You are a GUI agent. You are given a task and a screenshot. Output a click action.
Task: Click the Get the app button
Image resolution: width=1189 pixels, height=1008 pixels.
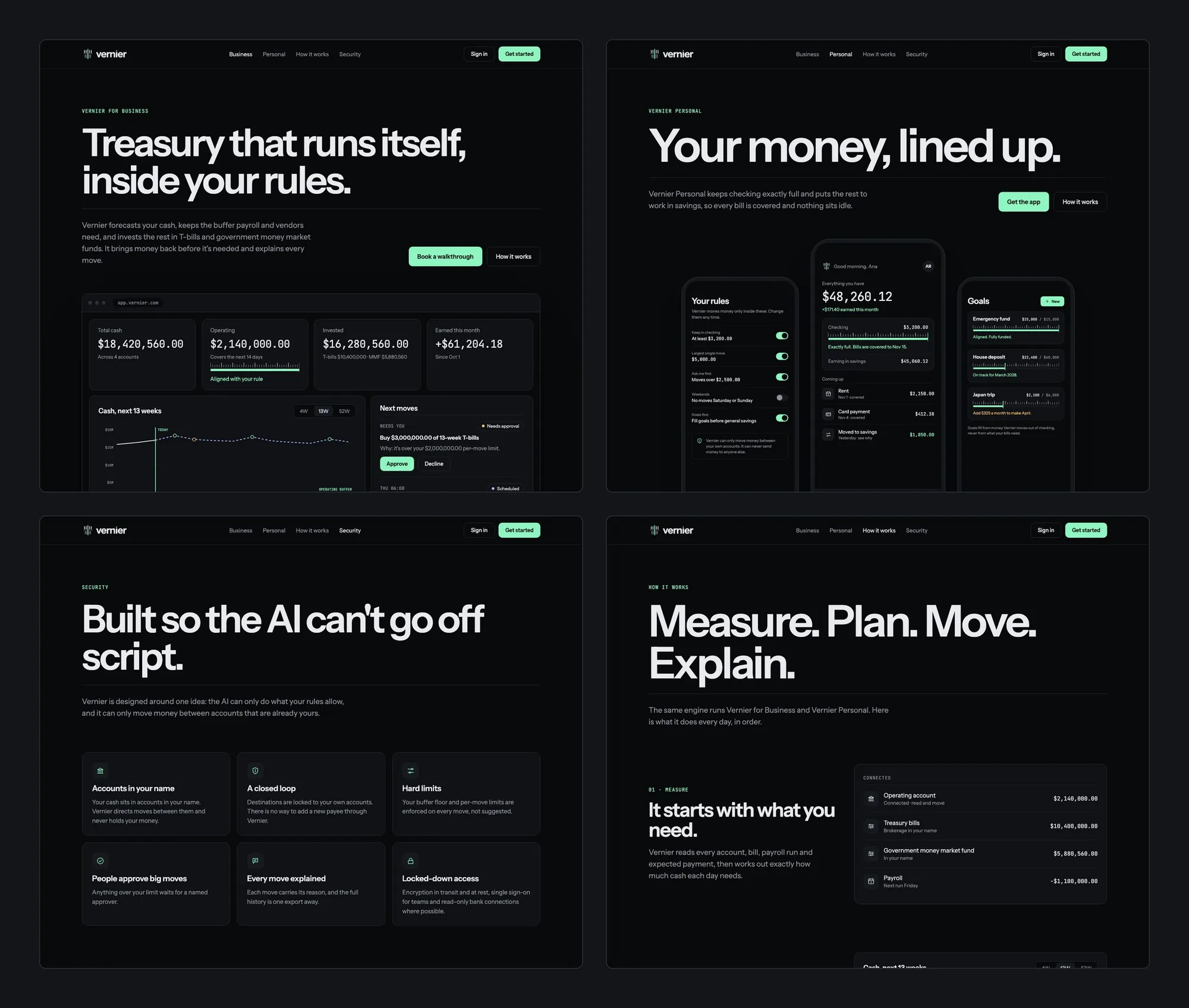click(1024, 202)
